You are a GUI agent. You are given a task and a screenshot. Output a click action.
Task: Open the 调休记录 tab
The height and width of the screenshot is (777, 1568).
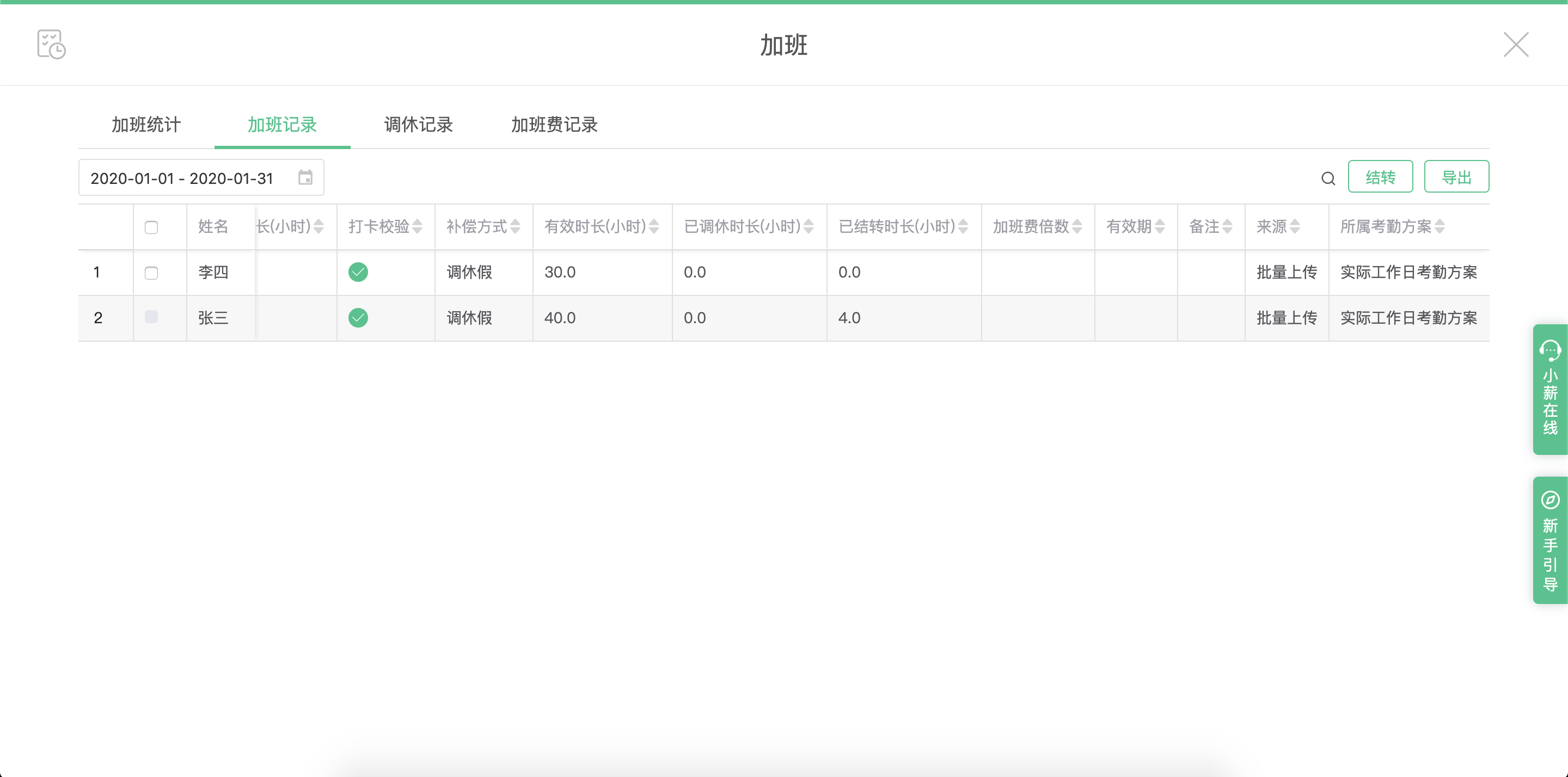pyautogui.click(x=418, y=125)
